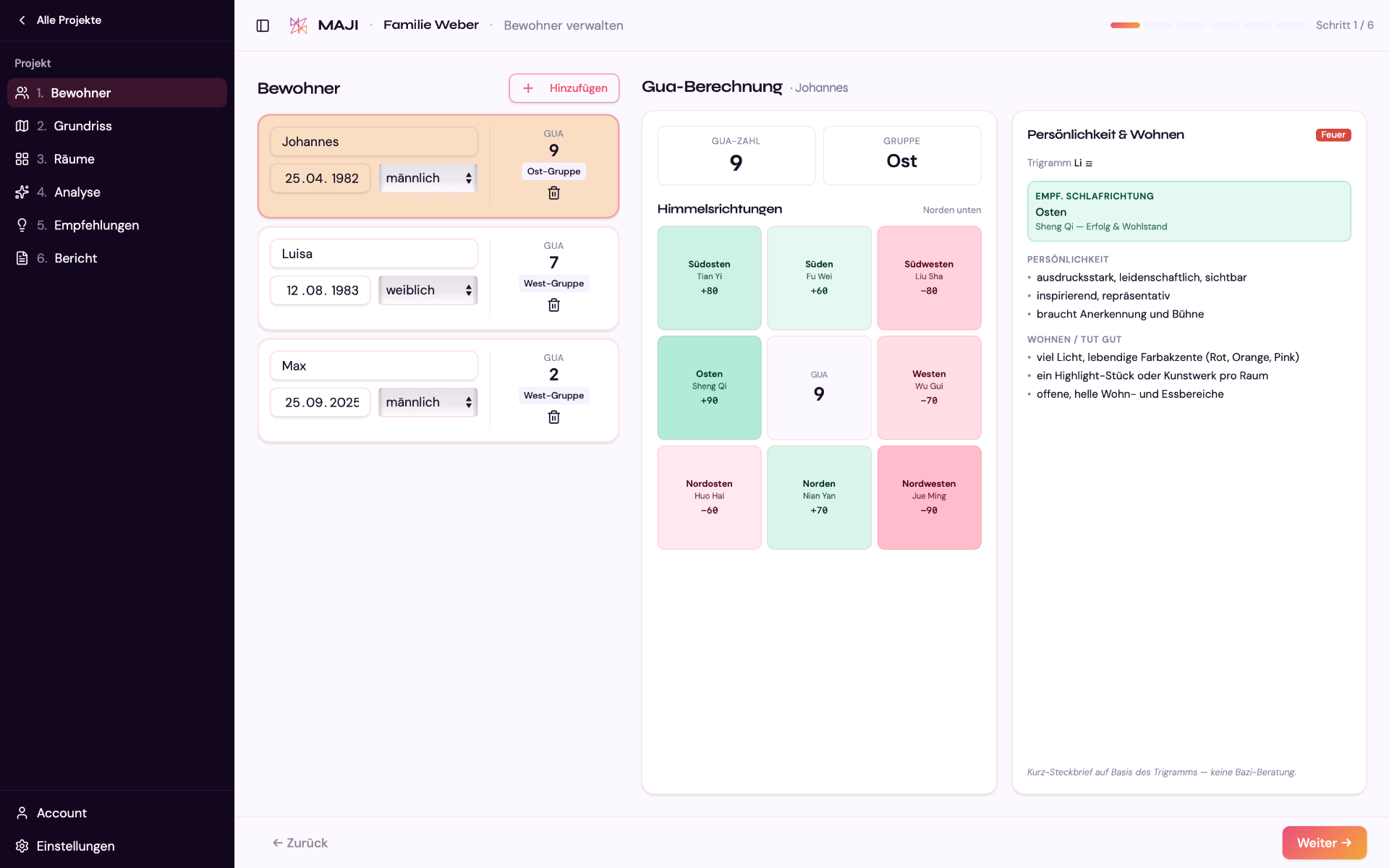Remove Max using the trash icon

click(553, 417)
